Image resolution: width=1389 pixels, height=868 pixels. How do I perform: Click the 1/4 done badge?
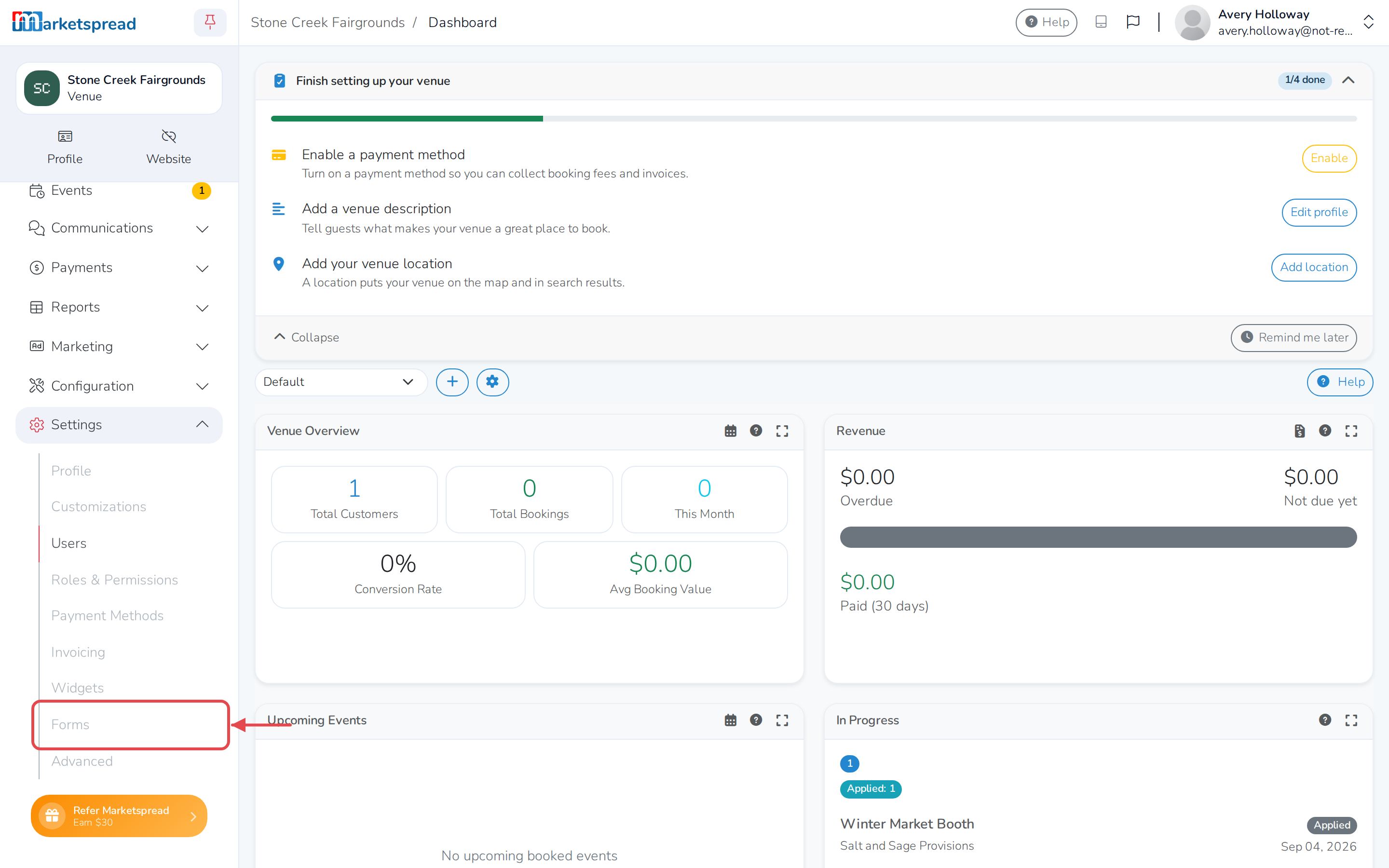(x=1305, y=81)
